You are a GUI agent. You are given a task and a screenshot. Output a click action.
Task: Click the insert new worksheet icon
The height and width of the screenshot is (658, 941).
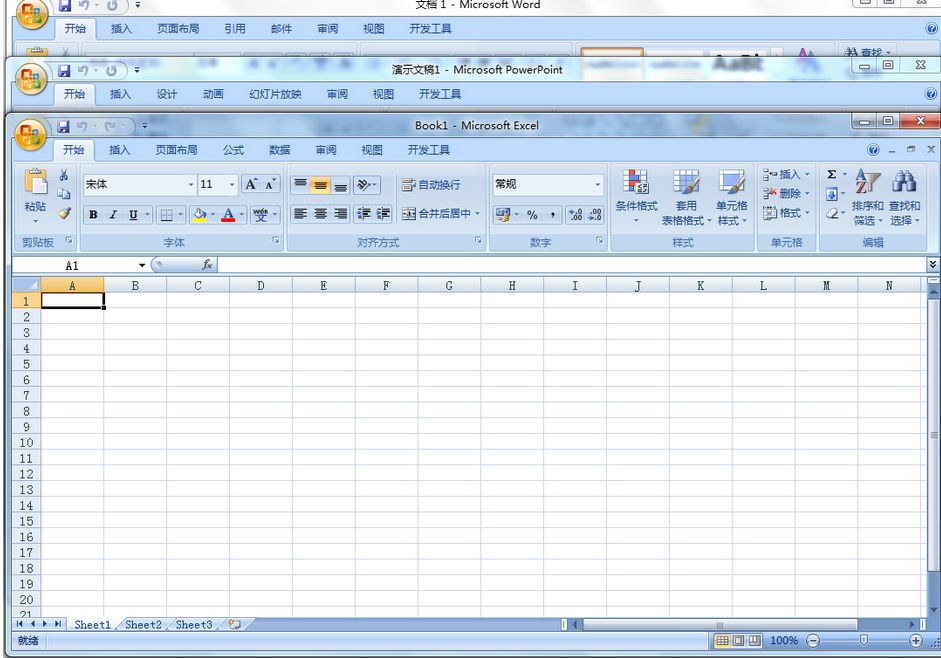(x=235, y=625)
